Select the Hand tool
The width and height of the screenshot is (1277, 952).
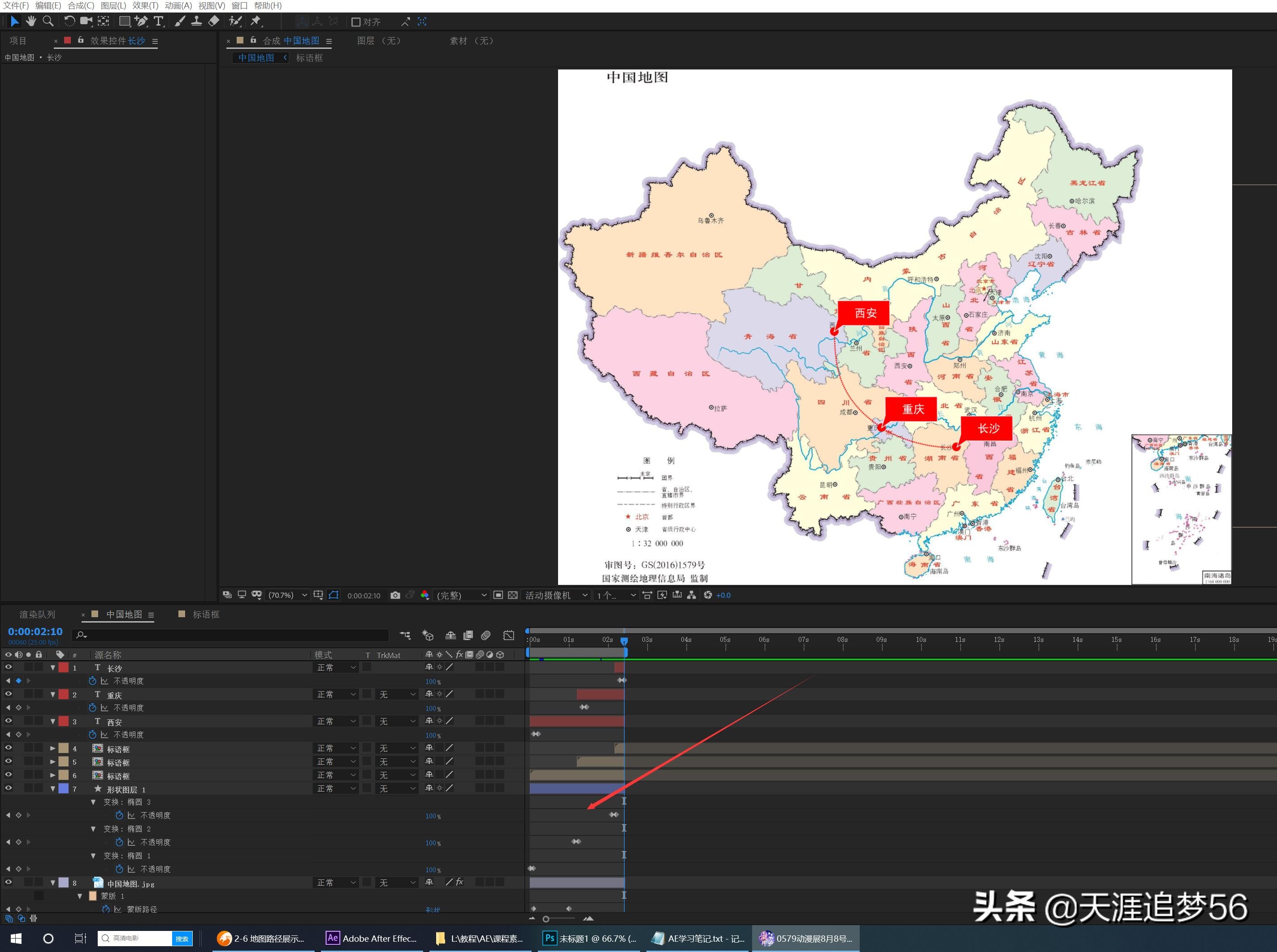31,22
